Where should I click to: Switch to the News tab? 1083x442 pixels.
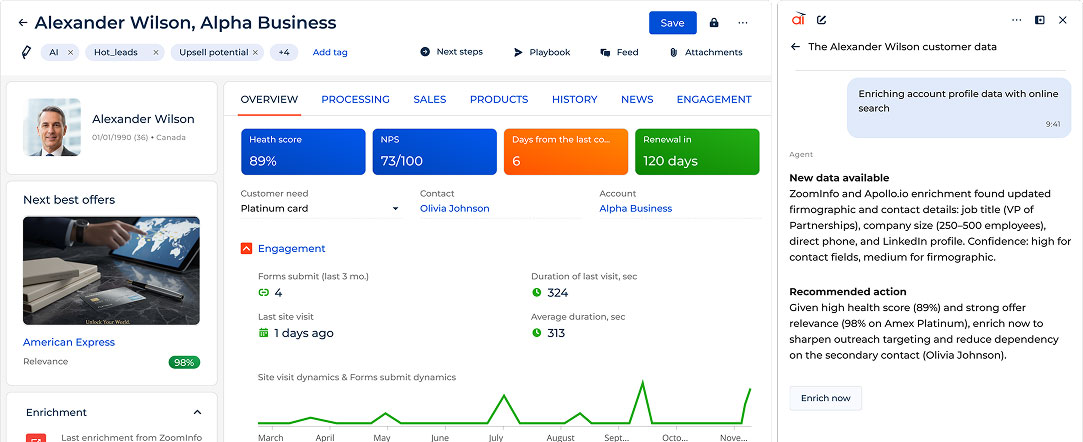coord(637,99)
